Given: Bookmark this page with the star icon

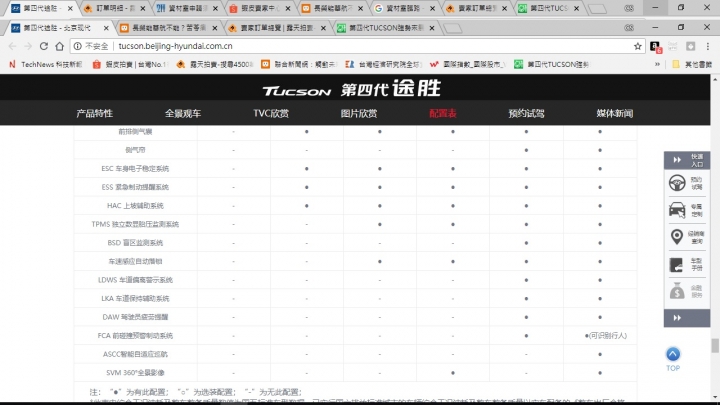Looking at the screenshot, I should coord(637,46).
